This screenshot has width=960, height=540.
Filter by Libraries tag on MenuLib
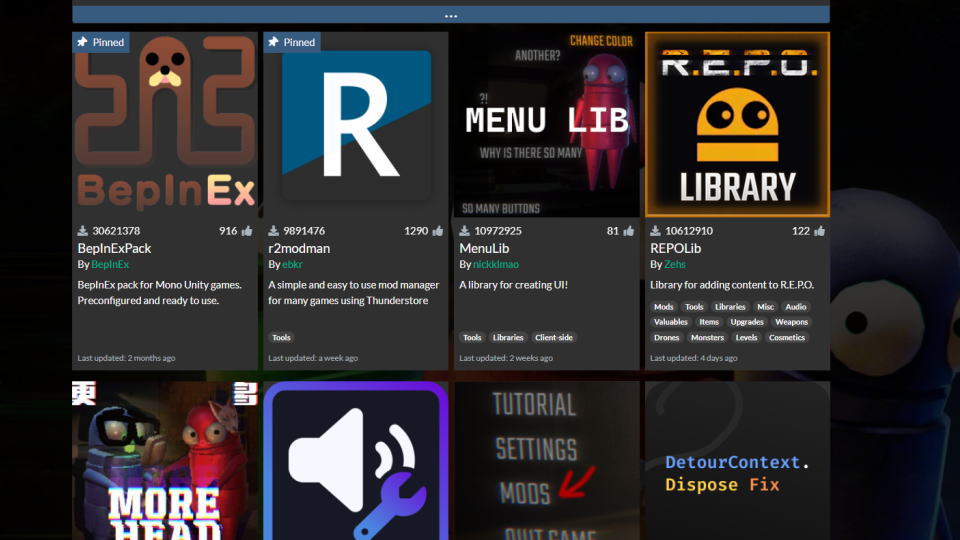click(508, 337)
